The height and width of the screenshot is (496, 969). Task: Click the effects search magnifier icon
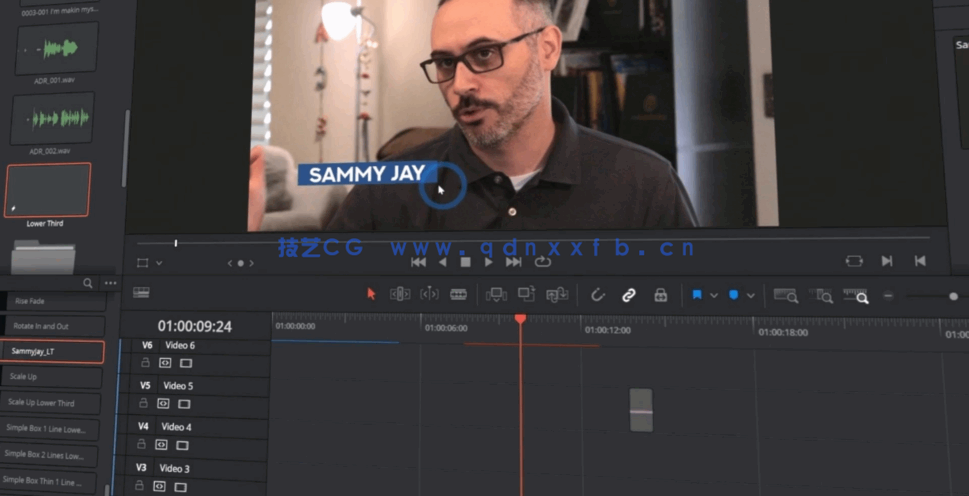pyautogui.click(x=88, y=283)
